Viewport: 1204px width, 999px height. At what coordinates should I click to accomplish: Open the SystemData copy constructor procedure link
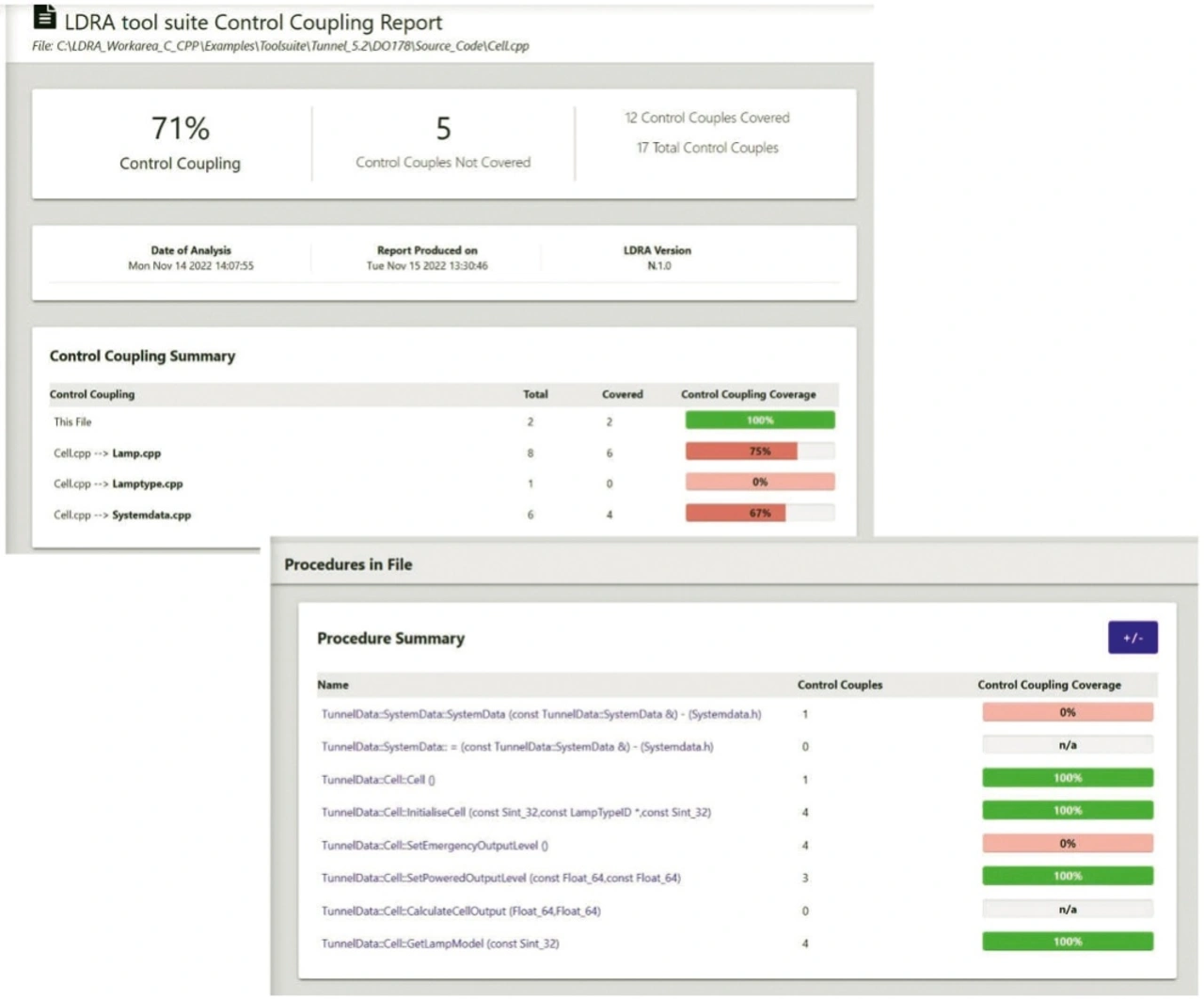point(541,715)
